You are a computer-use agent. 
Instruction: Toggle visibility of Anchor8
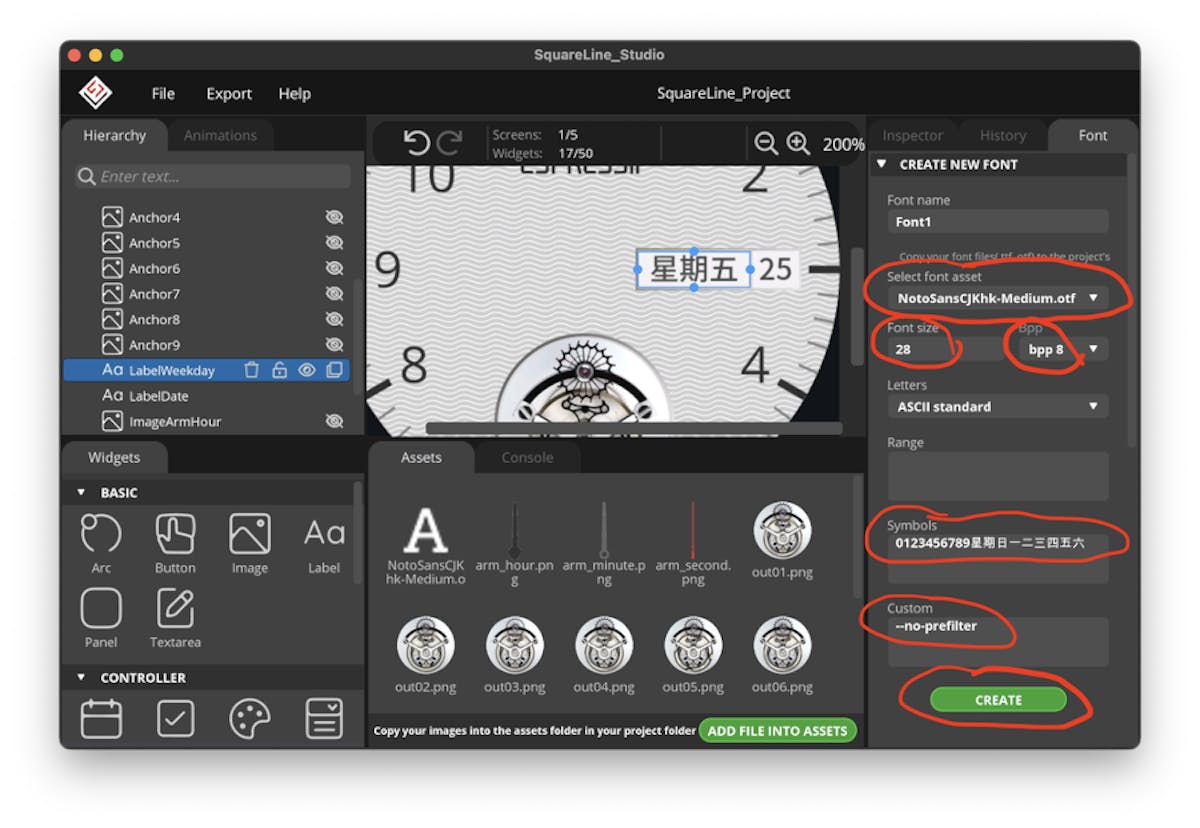coord(334,319)
